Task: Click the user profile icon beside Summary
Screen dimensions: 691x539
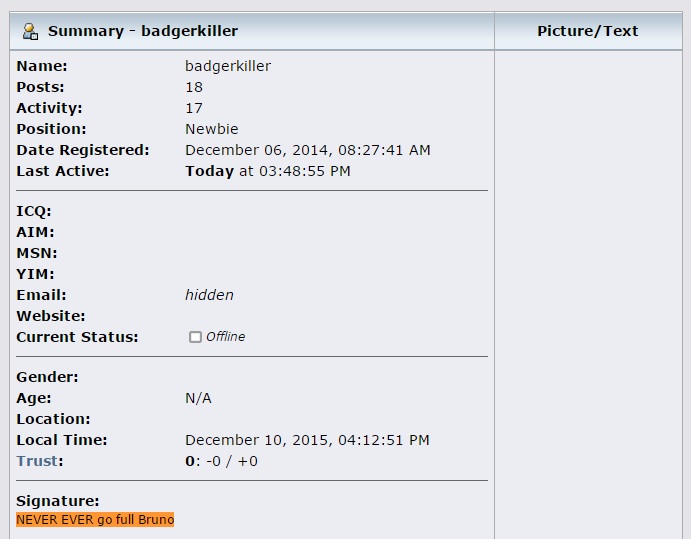Action: tap(30, 31)
